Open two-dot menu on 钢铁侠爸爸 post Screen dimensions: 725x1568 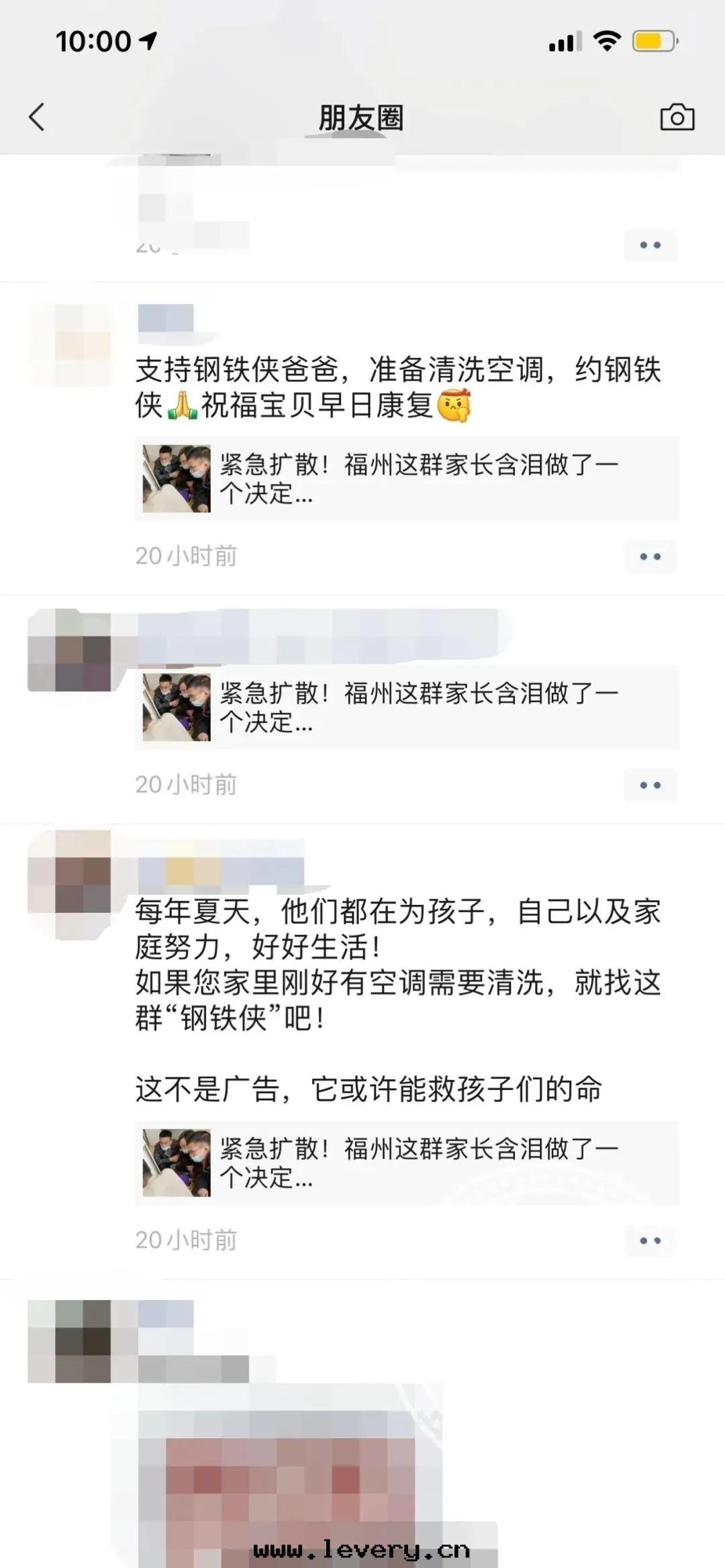pyautogui.click(x=650, y=556)
